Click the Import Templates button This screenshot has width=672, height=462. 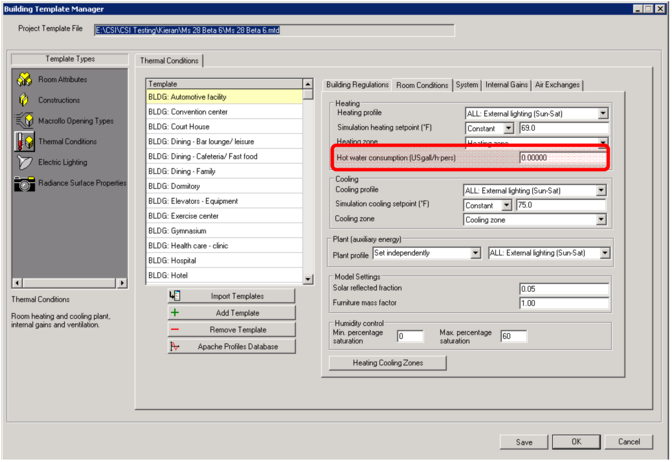(x=231, y=296)
